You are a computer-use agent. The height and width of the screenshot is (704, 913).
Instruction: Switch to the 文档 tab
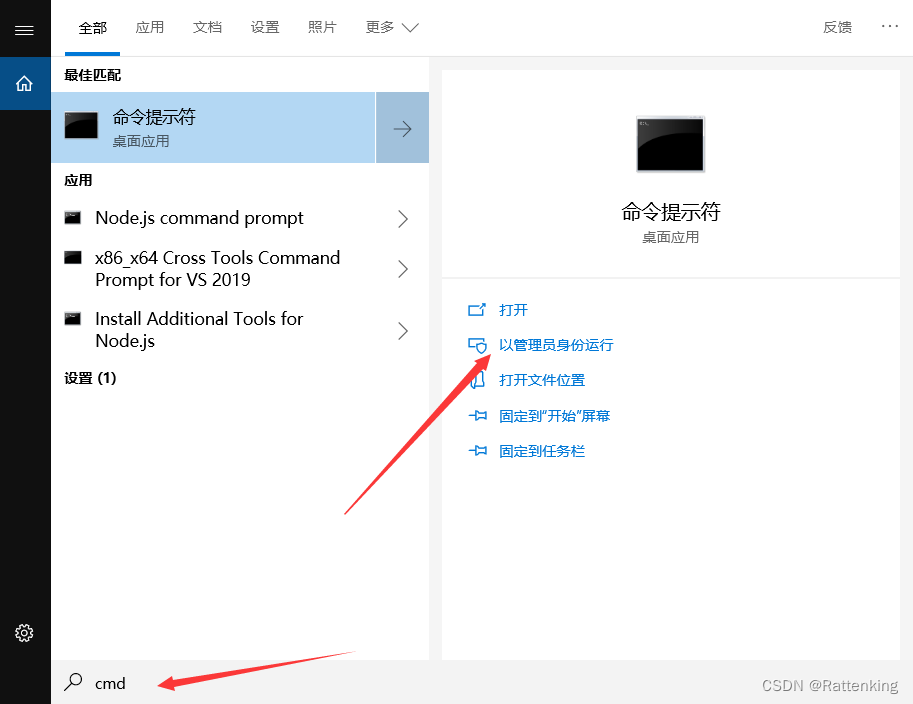(207, 27)
